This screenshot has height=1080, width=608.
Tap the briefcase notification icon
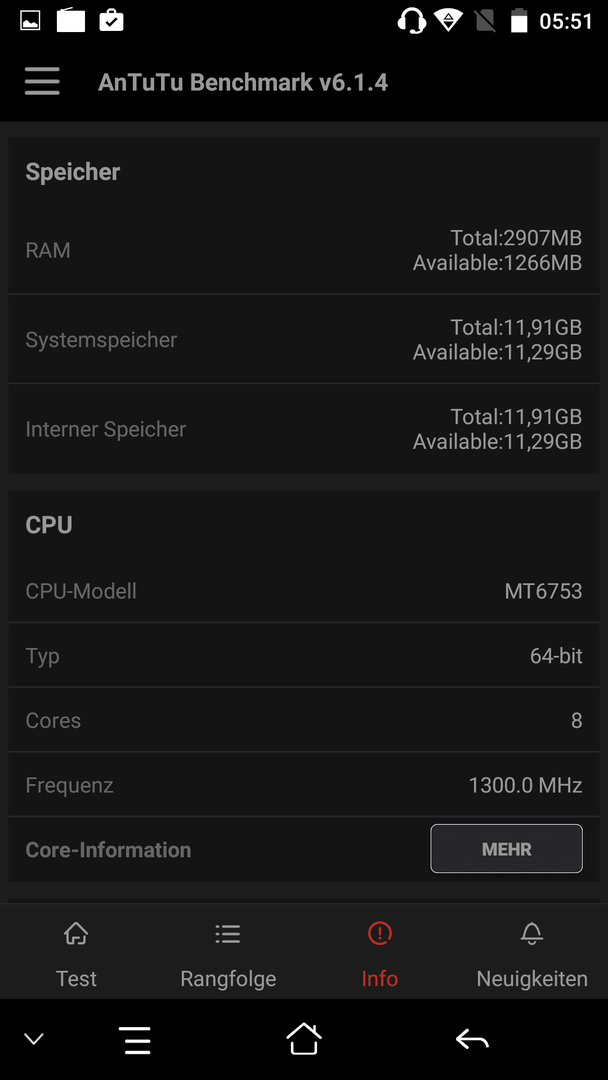[x=112, y=21]
